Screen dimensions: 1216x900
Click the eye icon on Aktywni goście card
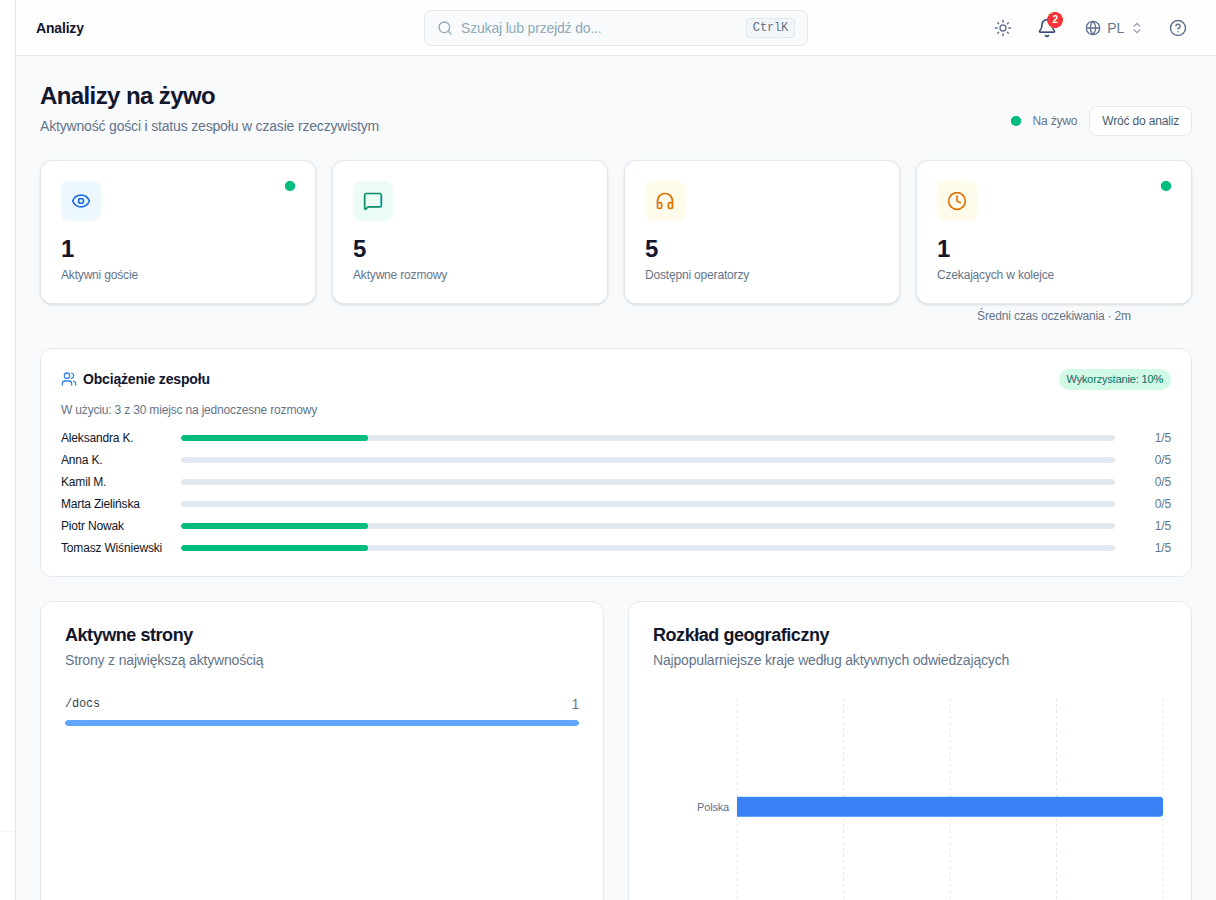pos(81,201)
